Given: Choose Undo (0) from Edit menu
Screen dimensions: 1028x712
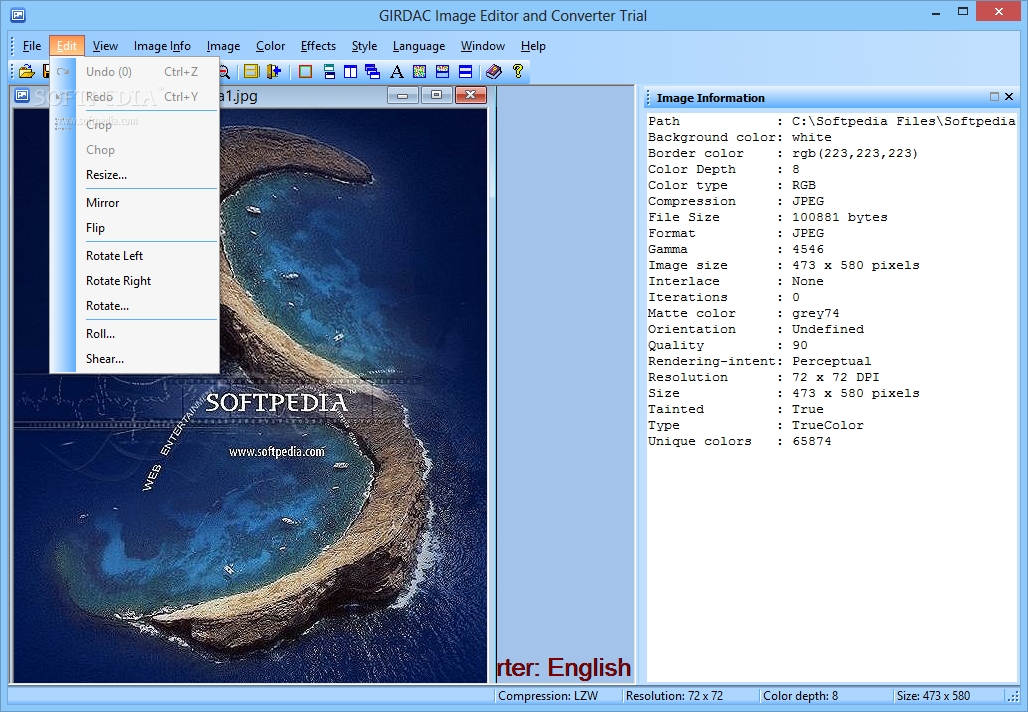Looking at the screenshot, I should coord(134,71).
